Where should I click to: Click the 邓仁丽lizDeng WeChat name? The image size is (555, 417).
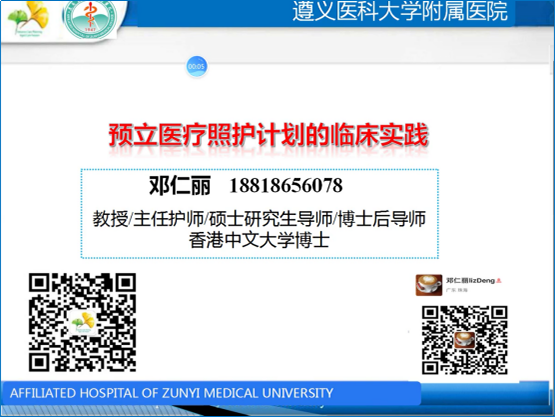click(470, 281)
